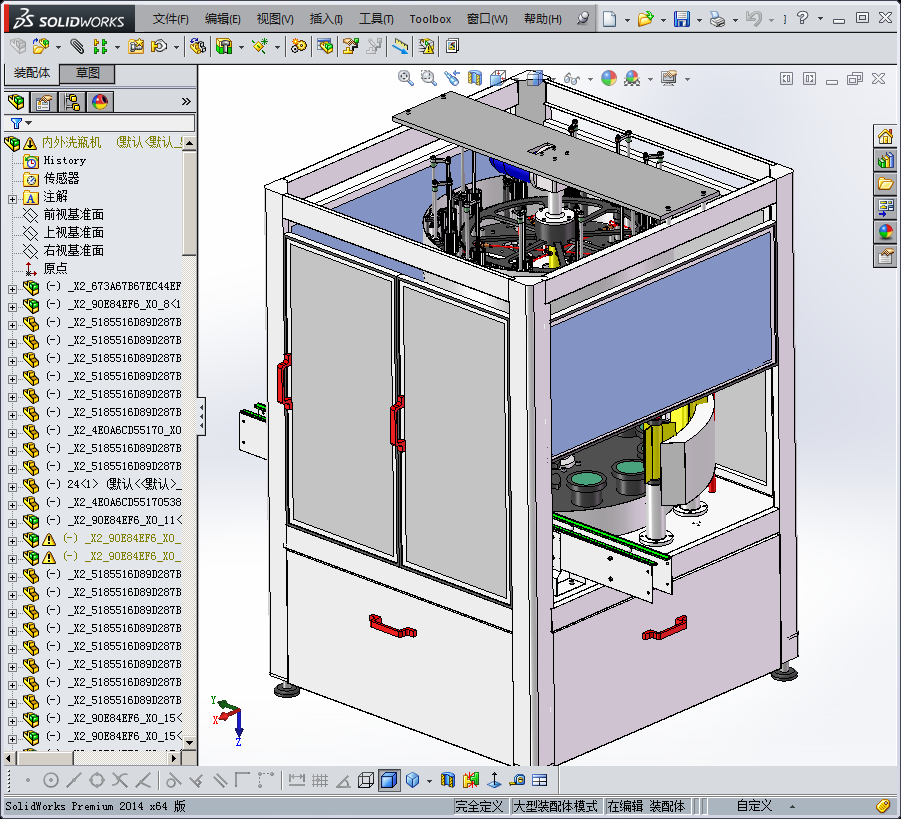Switch to the 草图 (Sketch) tab
Image resolution: width=901 pixels, height=819 pixels.
[88, 74]
